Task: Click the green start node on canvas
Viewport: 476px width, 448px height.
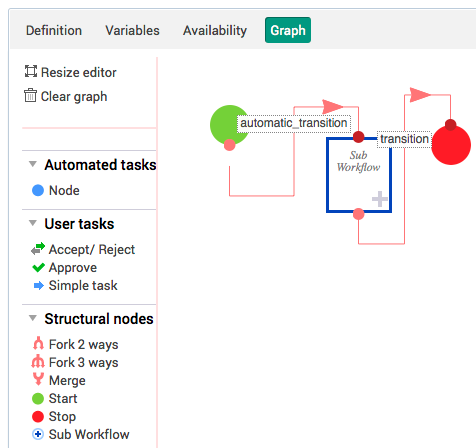Action: coord(229,125)
